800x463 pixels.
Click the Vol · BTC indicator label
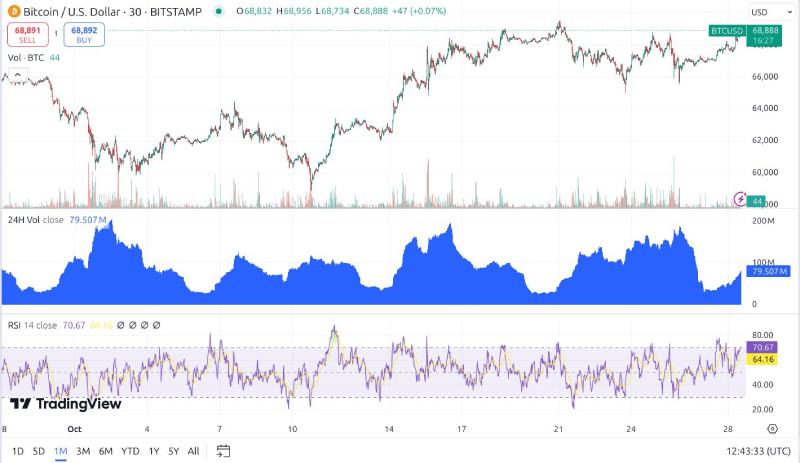(27, 59)
